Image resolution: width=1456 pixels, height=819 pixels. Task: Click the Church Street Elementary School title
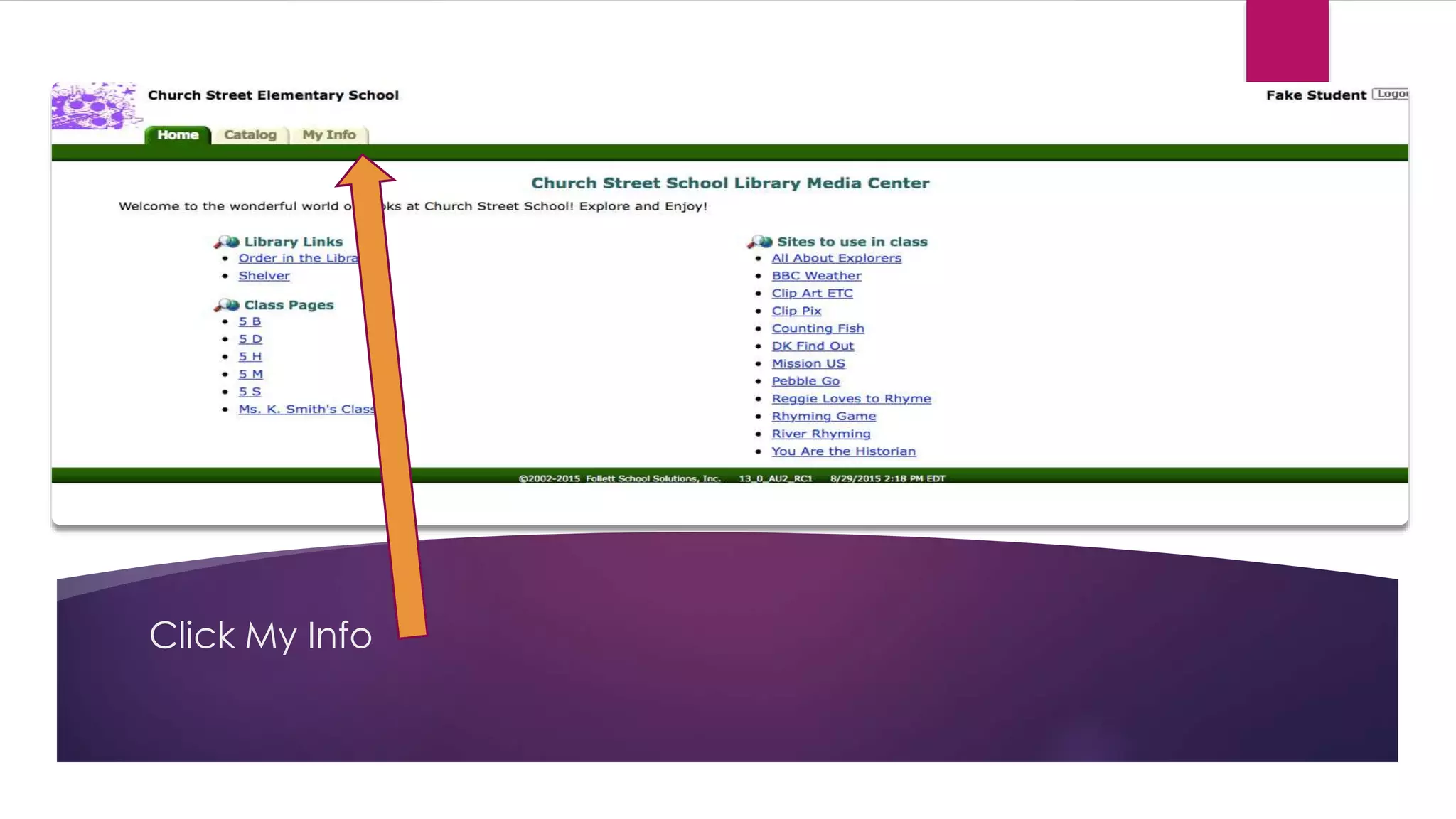click(273, 95)
